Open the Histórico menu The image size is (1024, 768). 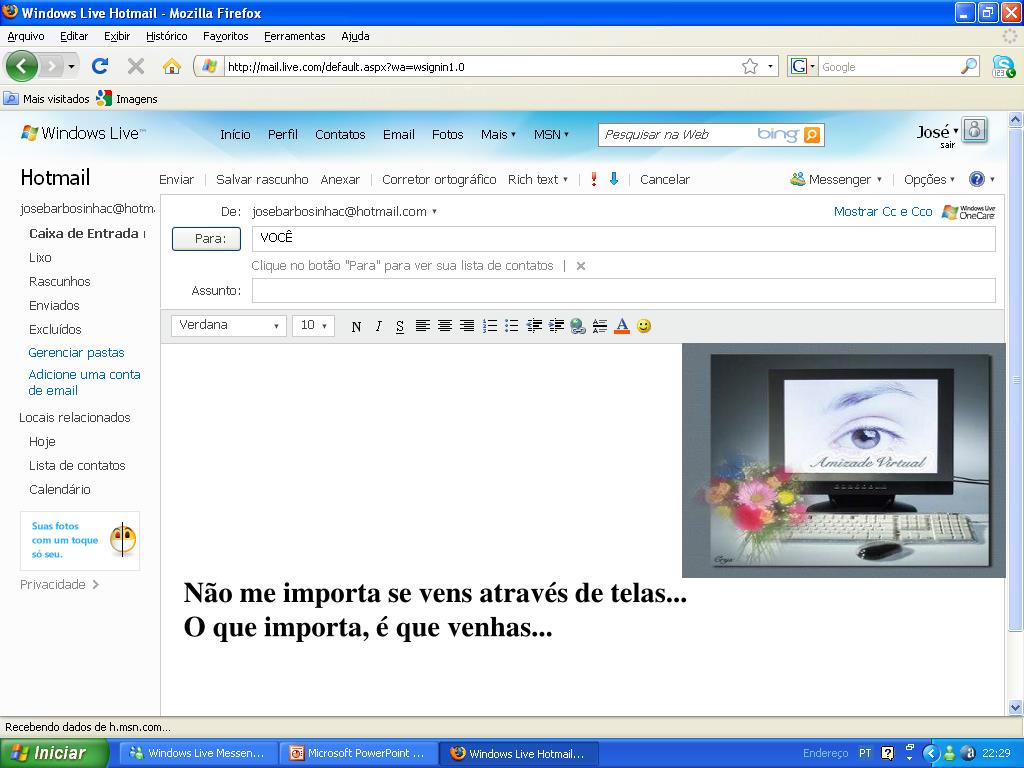coord(167,36)
